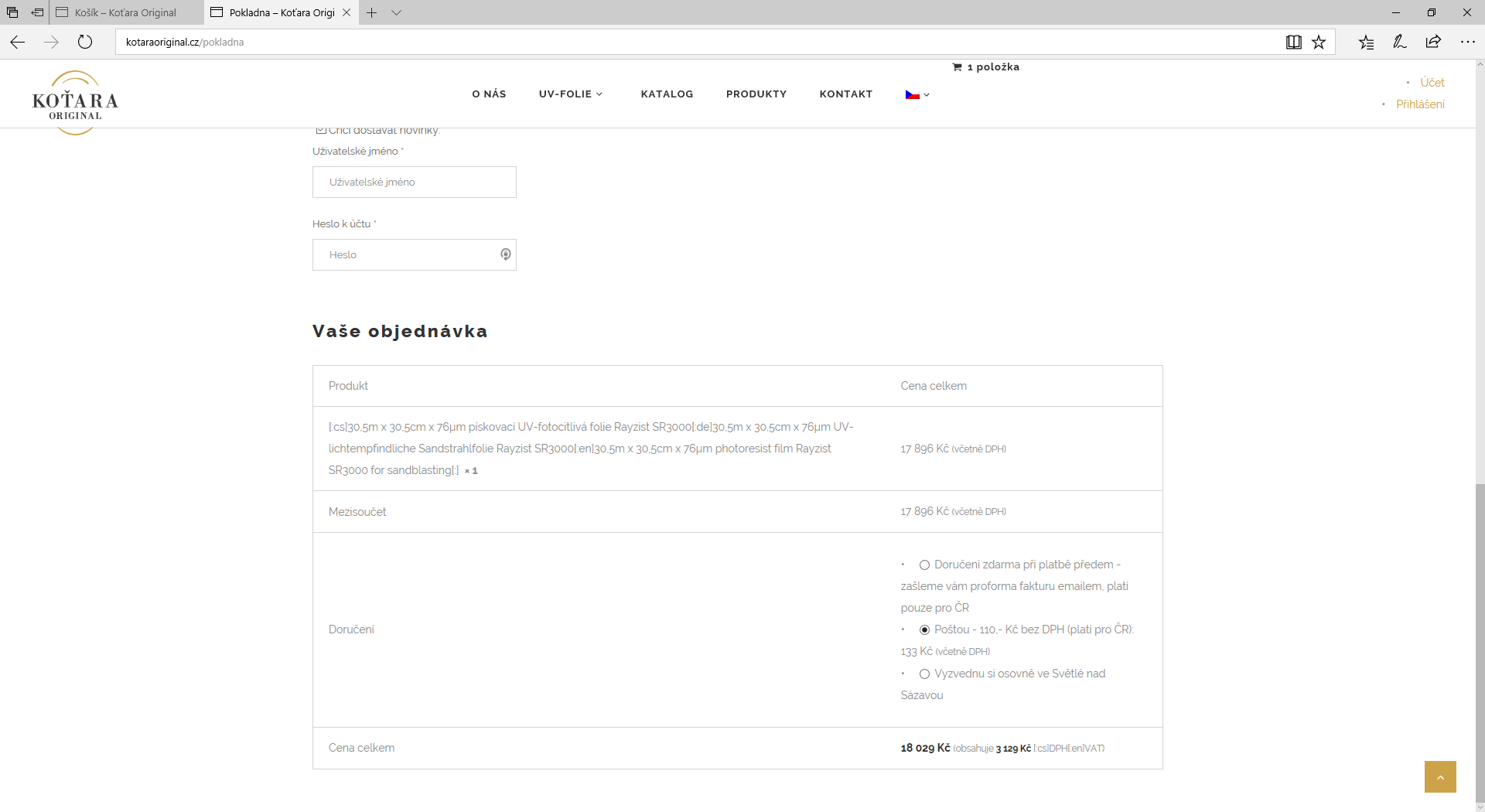
Task: Add page to favorites star icon
Action: coord(1319,42)
